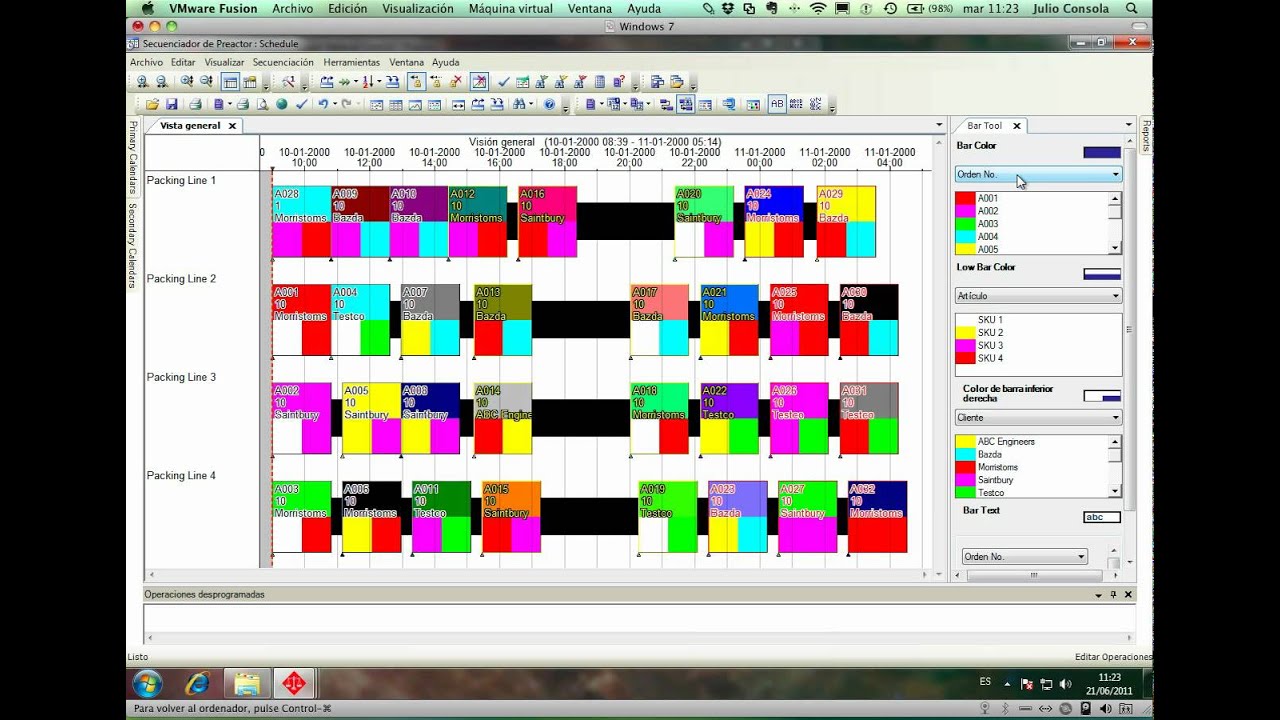Screen dimensions: 1280x720
Task: Click the binoculars search icon
Action: point(519,104)
